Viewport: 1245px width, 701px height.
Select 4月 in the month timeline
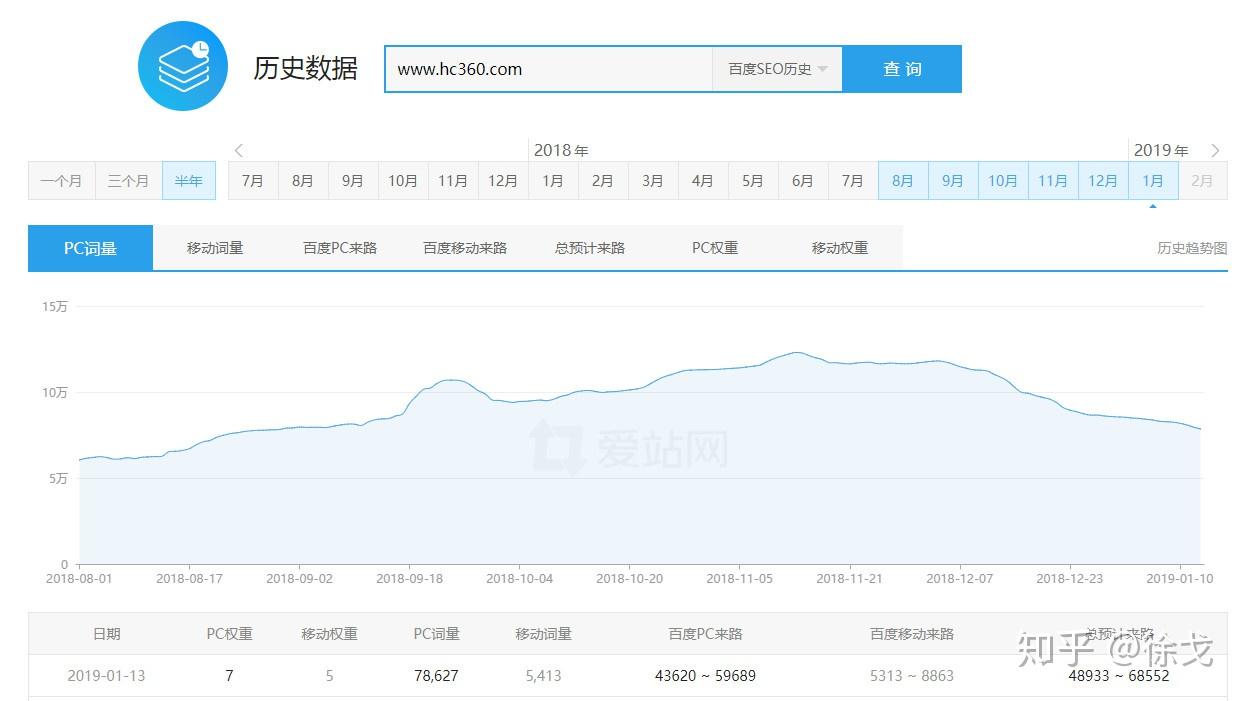[x=703, y=181]
